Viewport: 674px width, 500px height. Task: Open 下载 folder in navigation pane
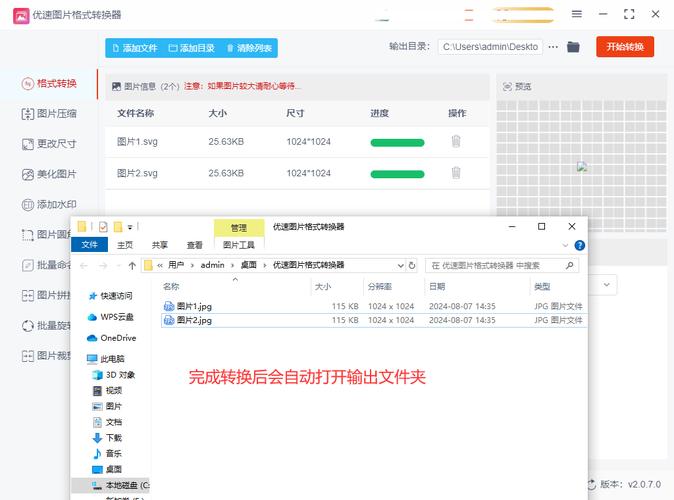pyautogui.click(x=107, y=438)
